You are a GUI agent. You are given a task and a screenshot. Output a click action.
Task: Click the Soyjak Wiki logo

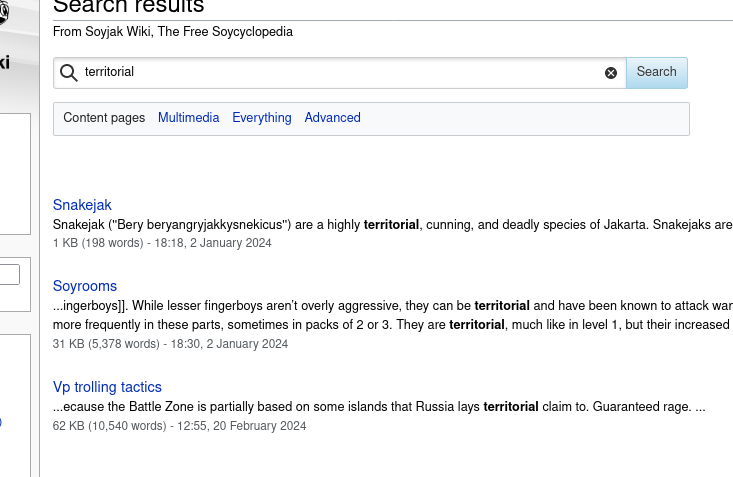pyautogui.click(x=4, y=15)
